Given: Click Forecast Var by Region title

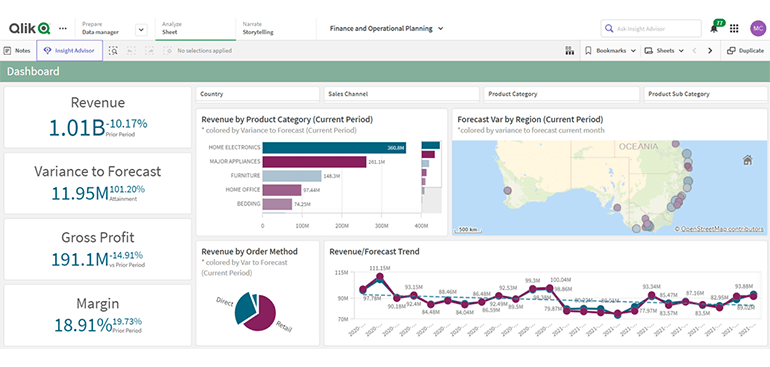Looking at the screenshot, I should [530, 119].
